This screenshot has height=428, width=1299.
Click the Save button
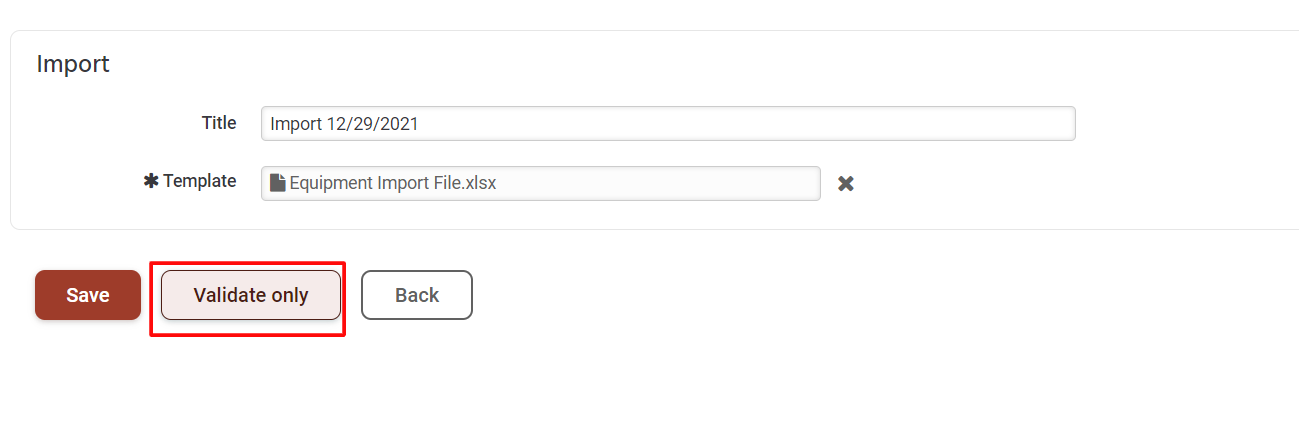(88, 295)
